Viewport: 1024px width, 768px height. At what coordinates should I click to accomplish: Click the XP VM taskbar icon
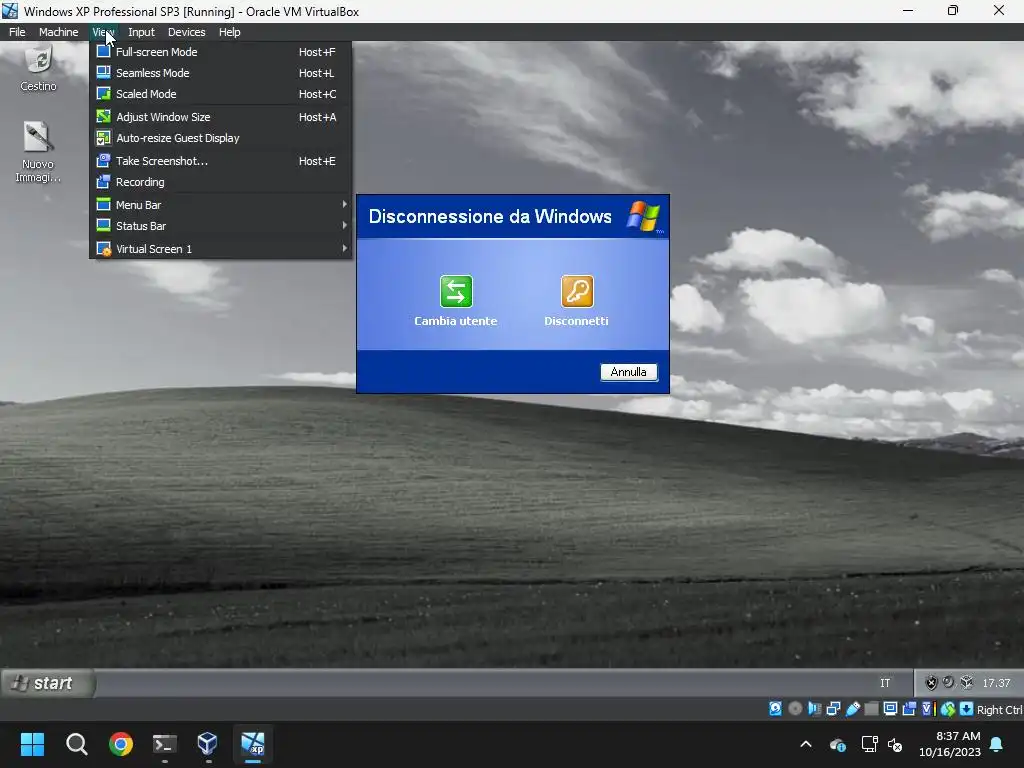click(x=253, y=744)
